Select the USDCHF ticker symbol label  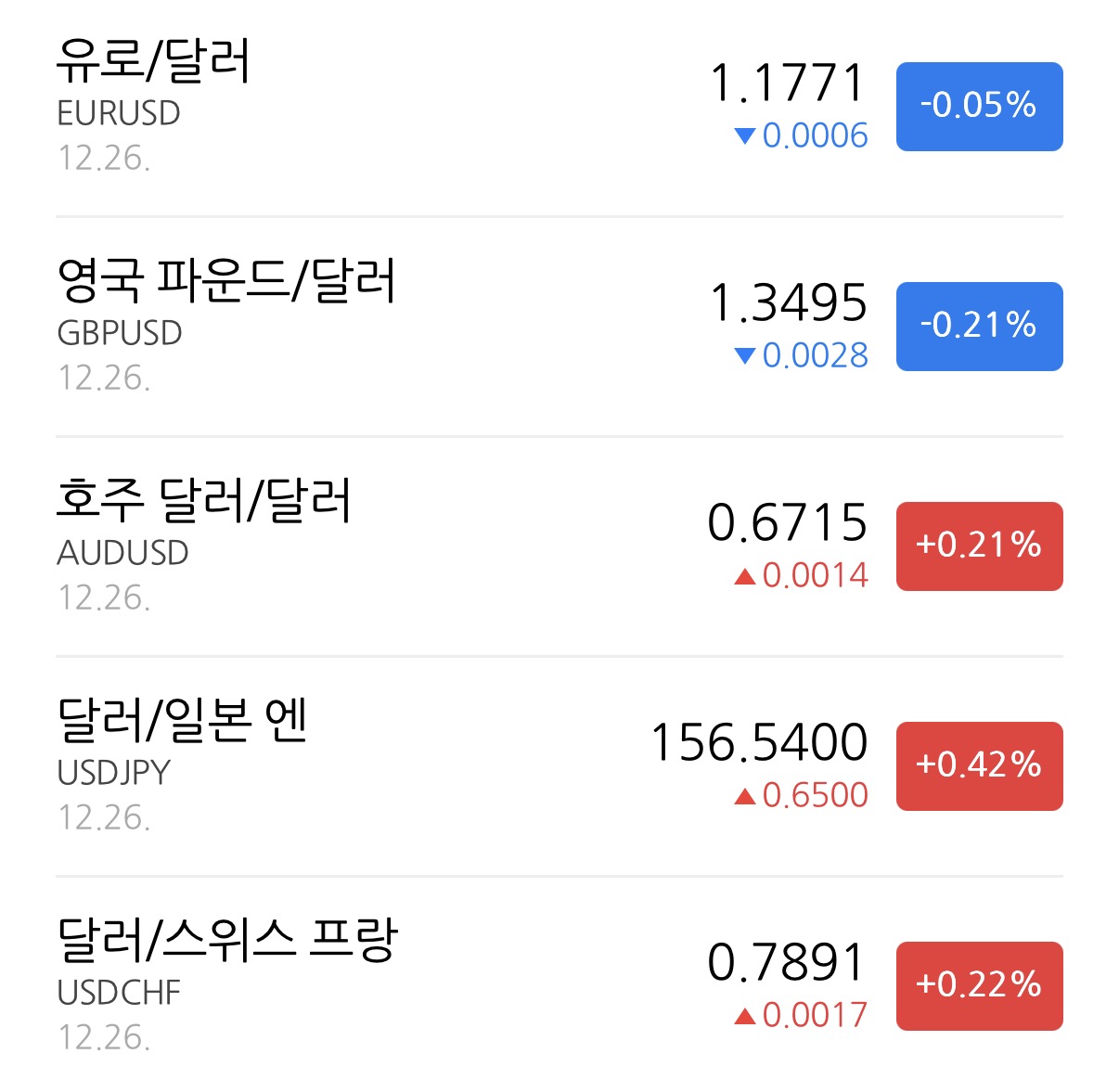(119, 993)
